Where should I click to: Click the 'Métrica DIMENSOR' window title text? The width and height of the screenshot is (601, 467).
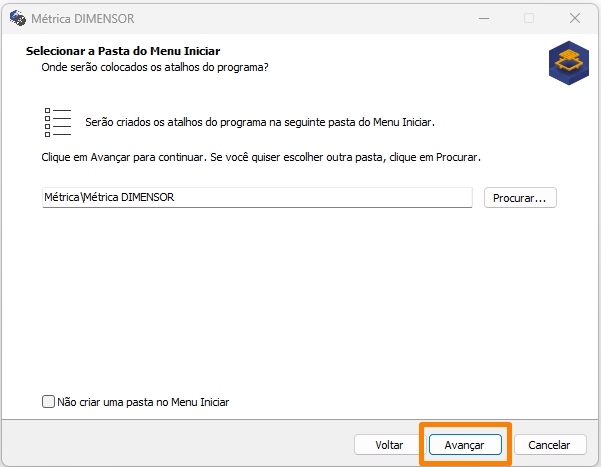click(83, 18)
